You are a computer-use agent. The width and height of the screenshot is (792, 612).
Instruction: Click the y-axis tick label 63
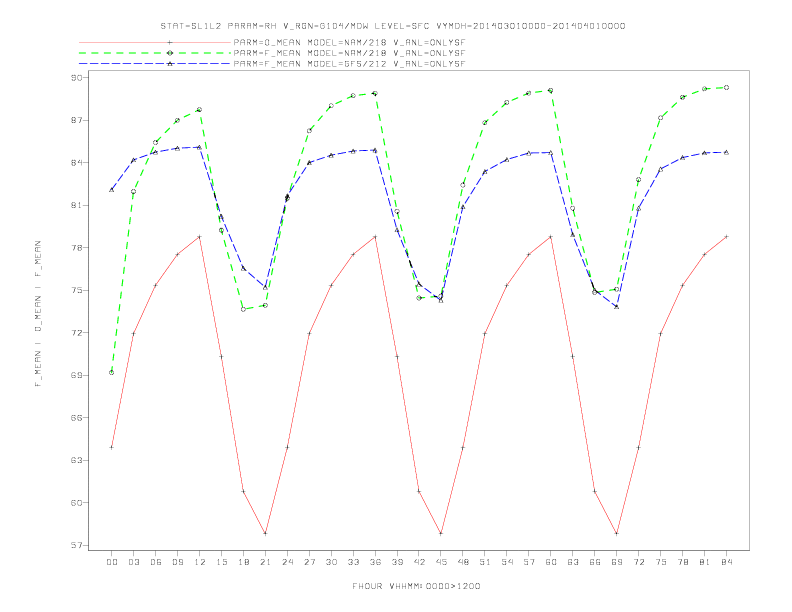tap(76, 461)
